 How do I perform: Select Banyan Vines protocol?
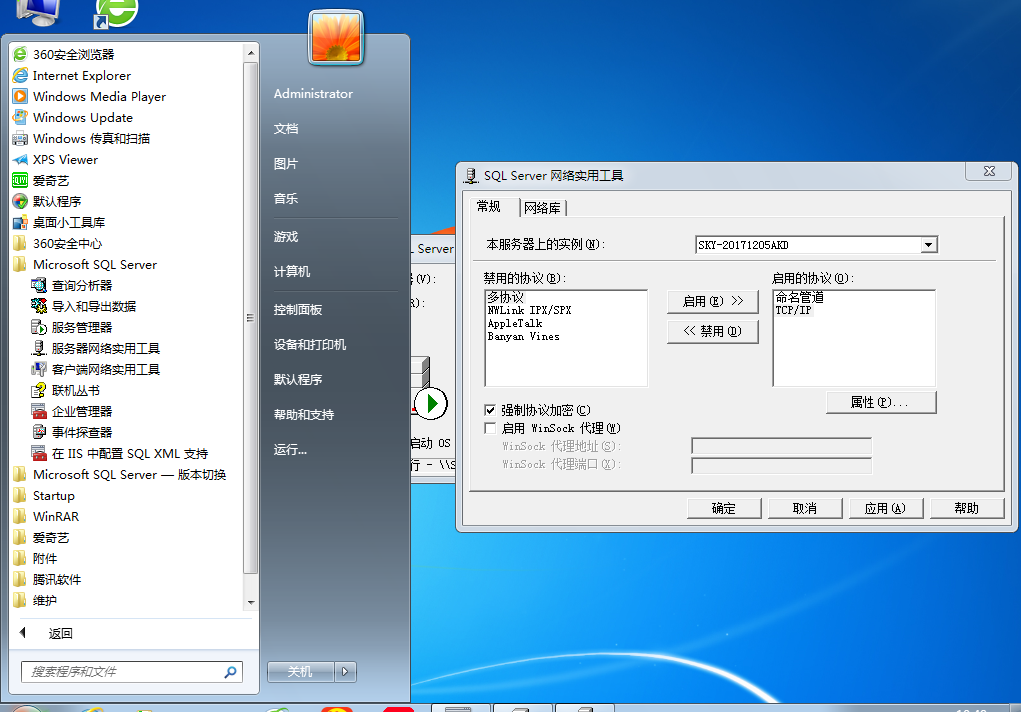[x=524, y=336]
